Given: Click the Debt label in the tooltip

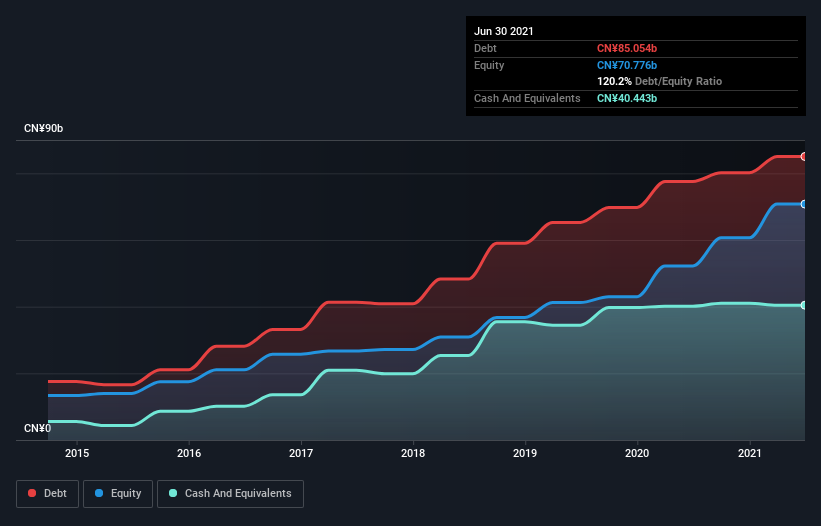Looking at the screenshot, I should pyautogui.click(x=485, y=48).
